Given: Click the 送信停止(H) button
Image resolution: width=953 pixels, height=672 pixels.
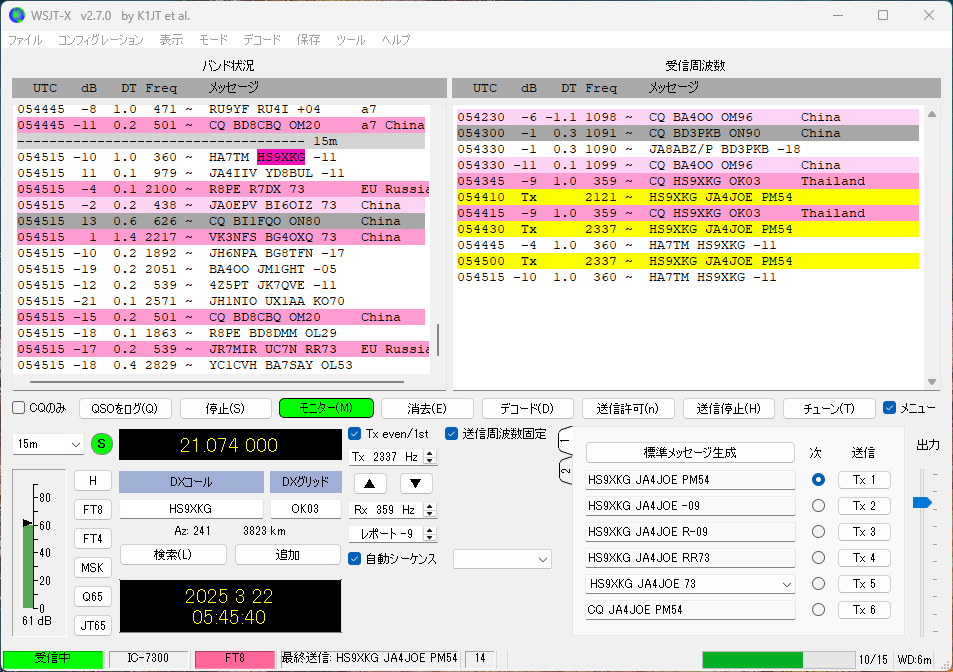Looking at the screenshot, I should 728,408.
